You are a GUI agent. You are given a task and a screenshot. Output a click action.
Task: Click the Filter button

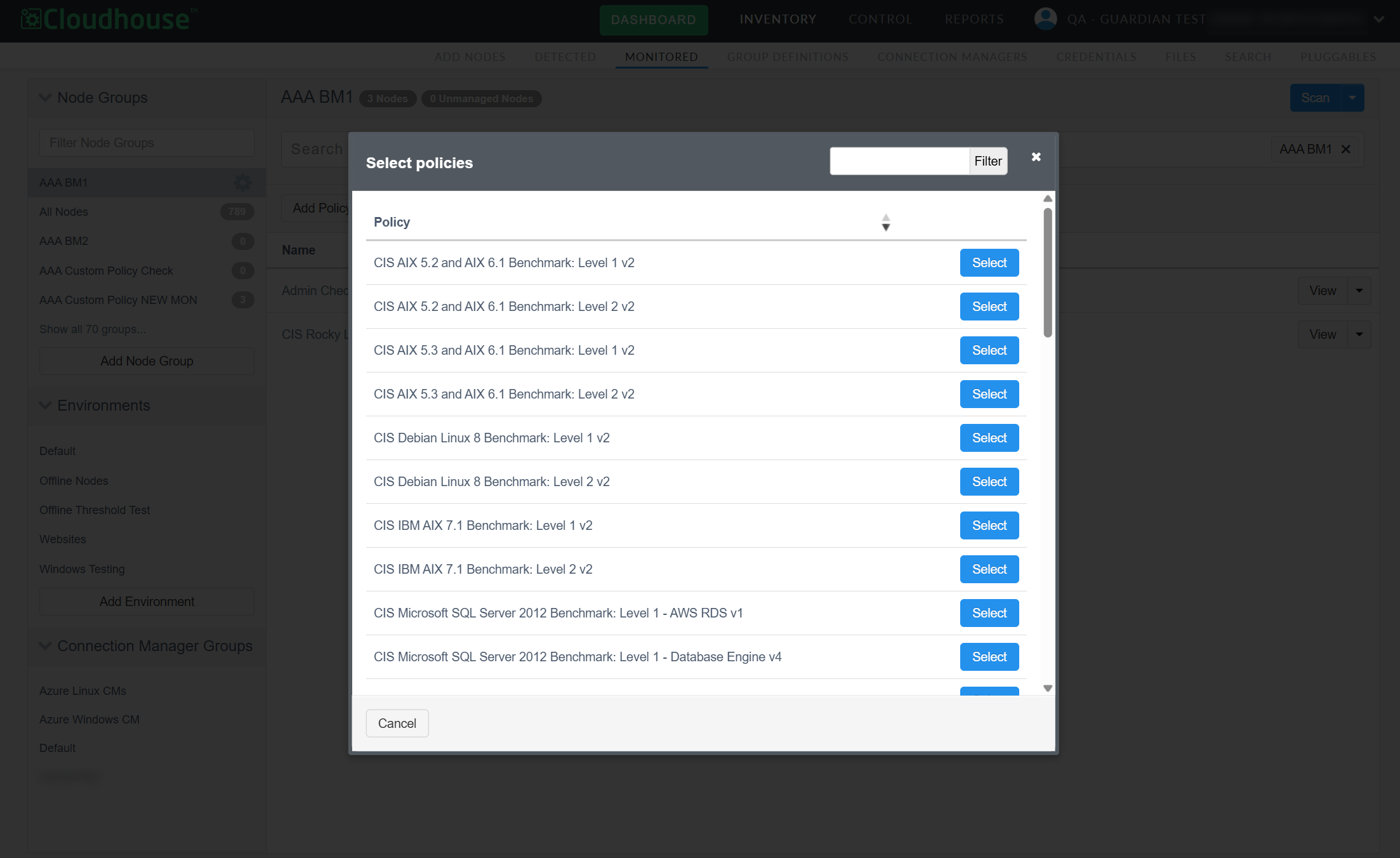tap(988, 161)
